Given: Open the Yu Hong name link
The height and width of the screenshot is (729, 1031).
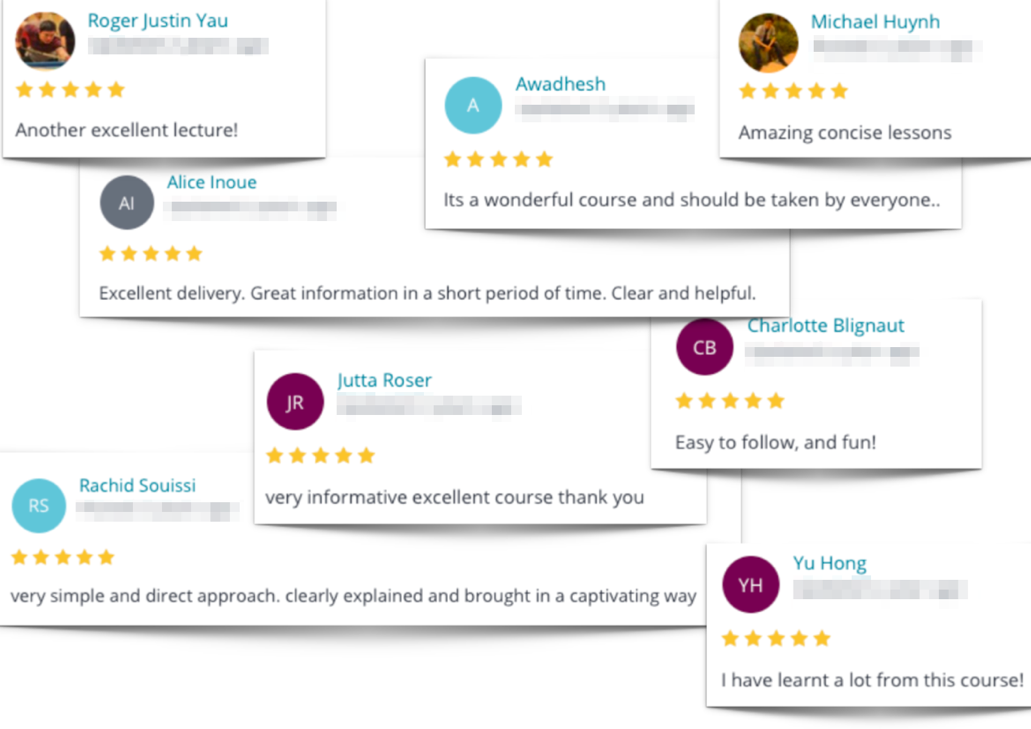Looking at the screenshot, I should (830, 563).
